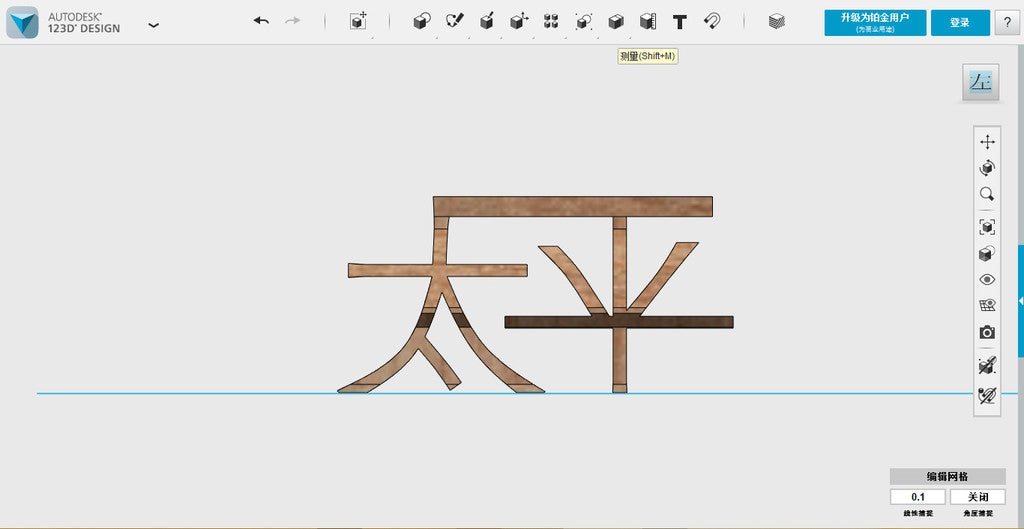Click the Fit to view icon

point(987,227)
